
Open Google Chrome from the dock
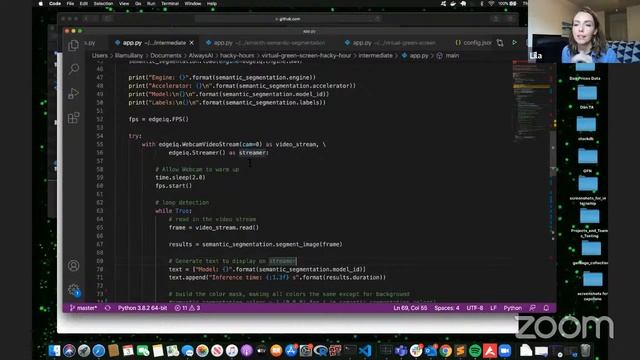point(445,351)
